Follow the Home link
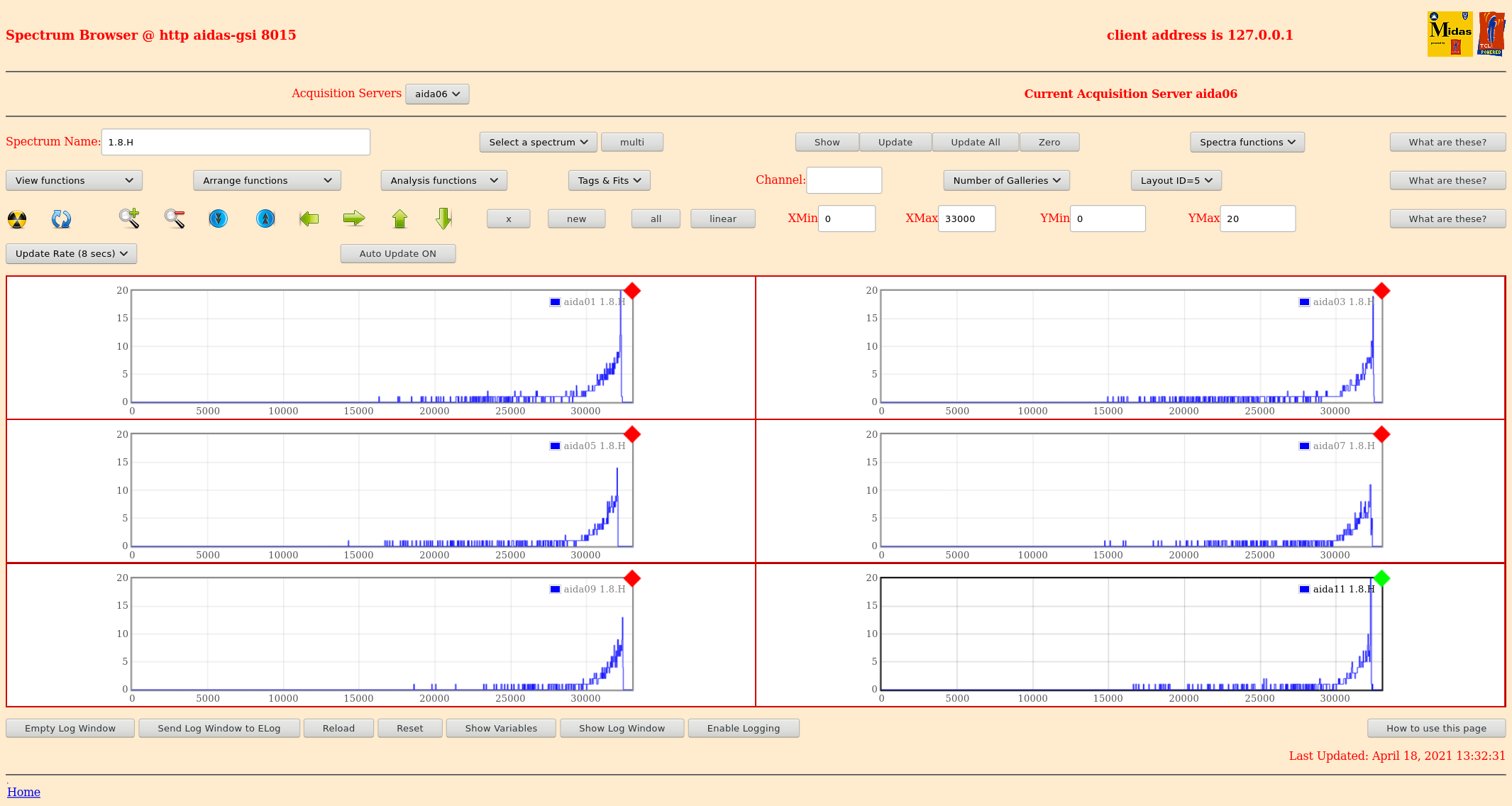The width and height of the screenshot is (1512, 806). (23, 792)
